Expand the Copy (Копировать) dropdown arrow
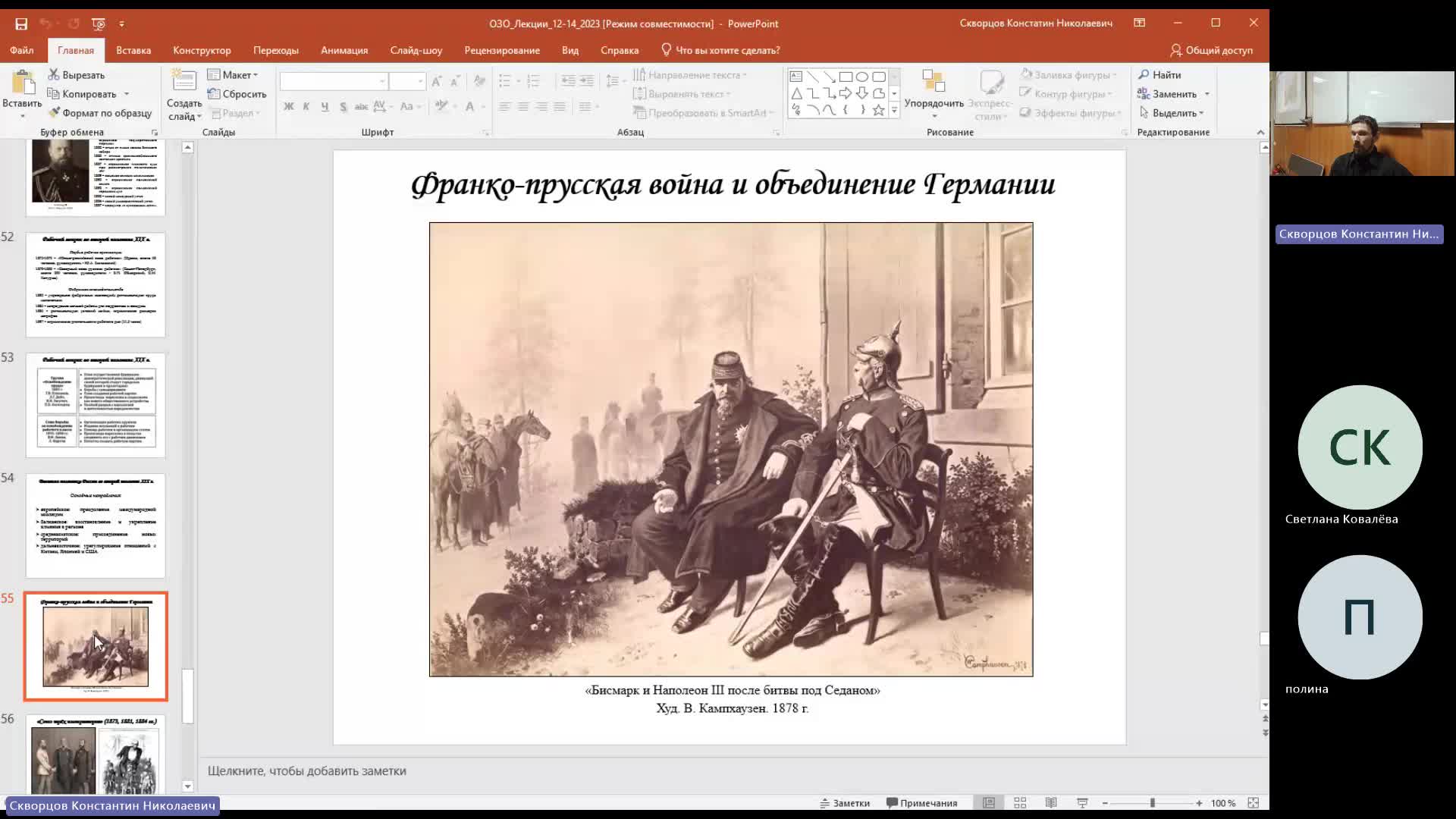 [127, 94]
